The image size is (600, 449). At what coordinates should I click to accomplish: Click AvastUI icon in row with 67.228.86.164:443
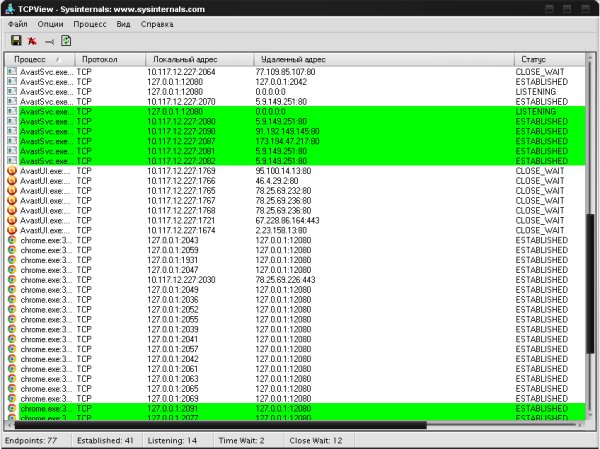tap(12, 220)
